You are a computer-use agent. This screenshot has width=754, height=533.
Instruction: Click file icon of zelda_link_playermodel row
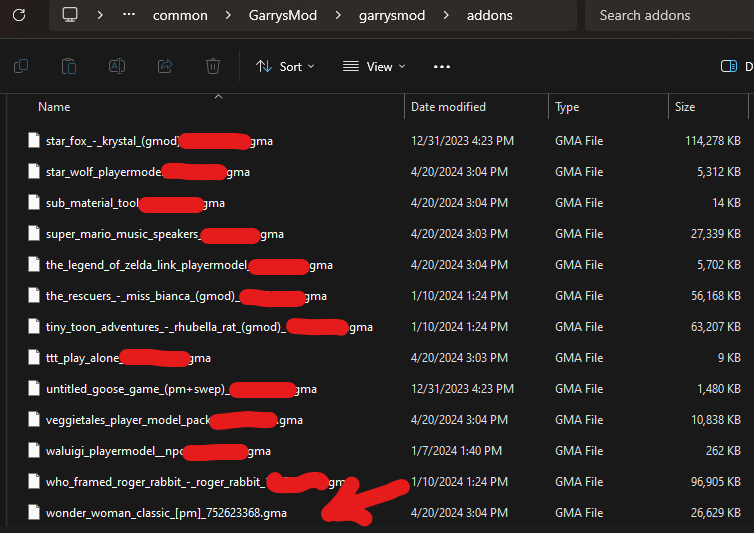coord(34,265)
